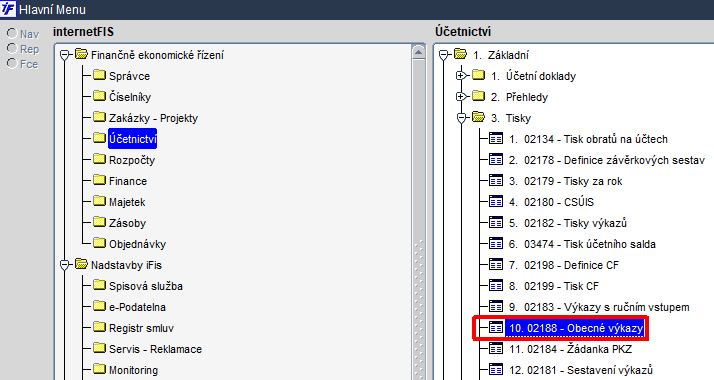Open the Rozpočty module

(132, 160)
